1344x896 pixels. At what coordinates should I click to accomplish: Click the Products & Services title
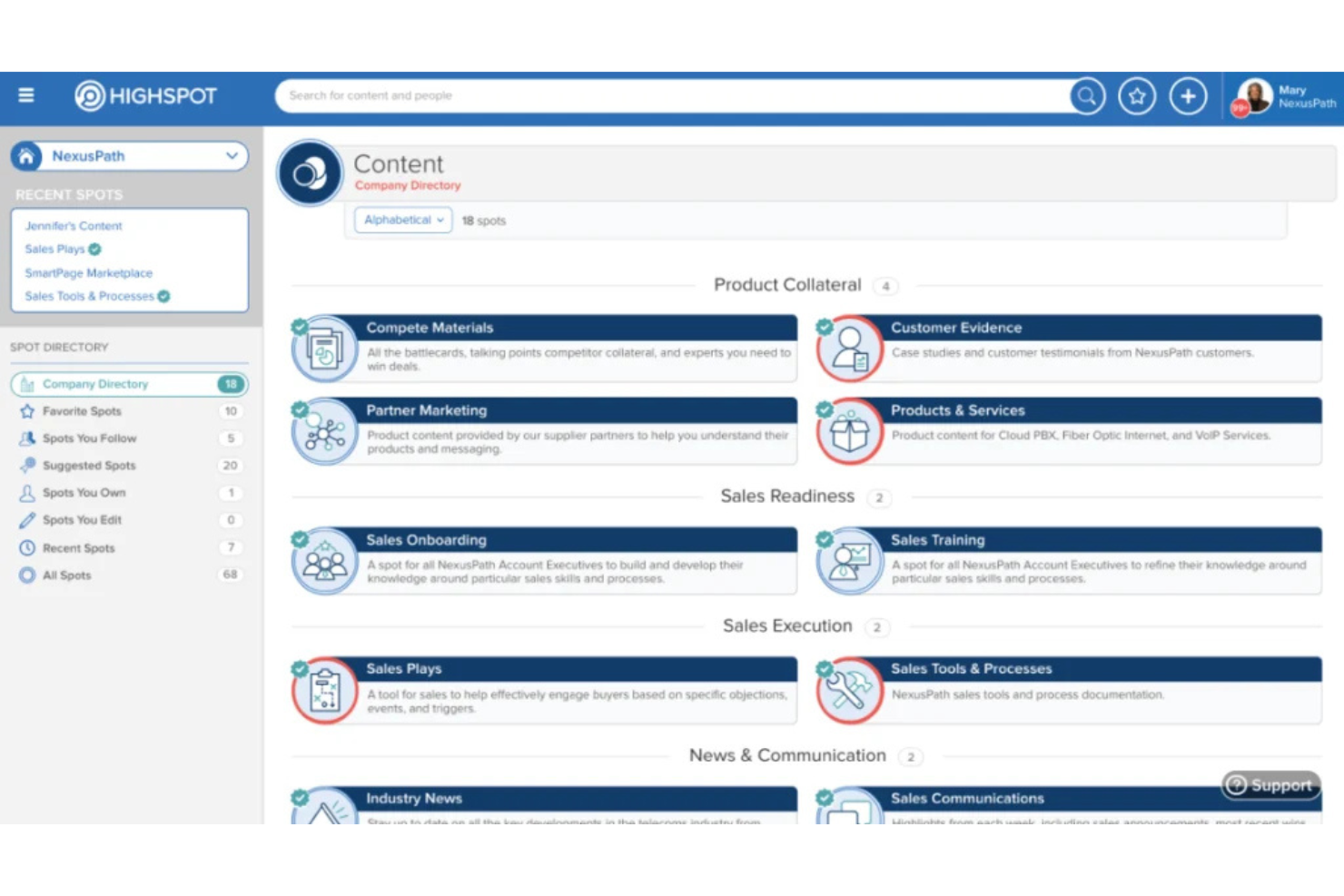[x=958, y=410]
